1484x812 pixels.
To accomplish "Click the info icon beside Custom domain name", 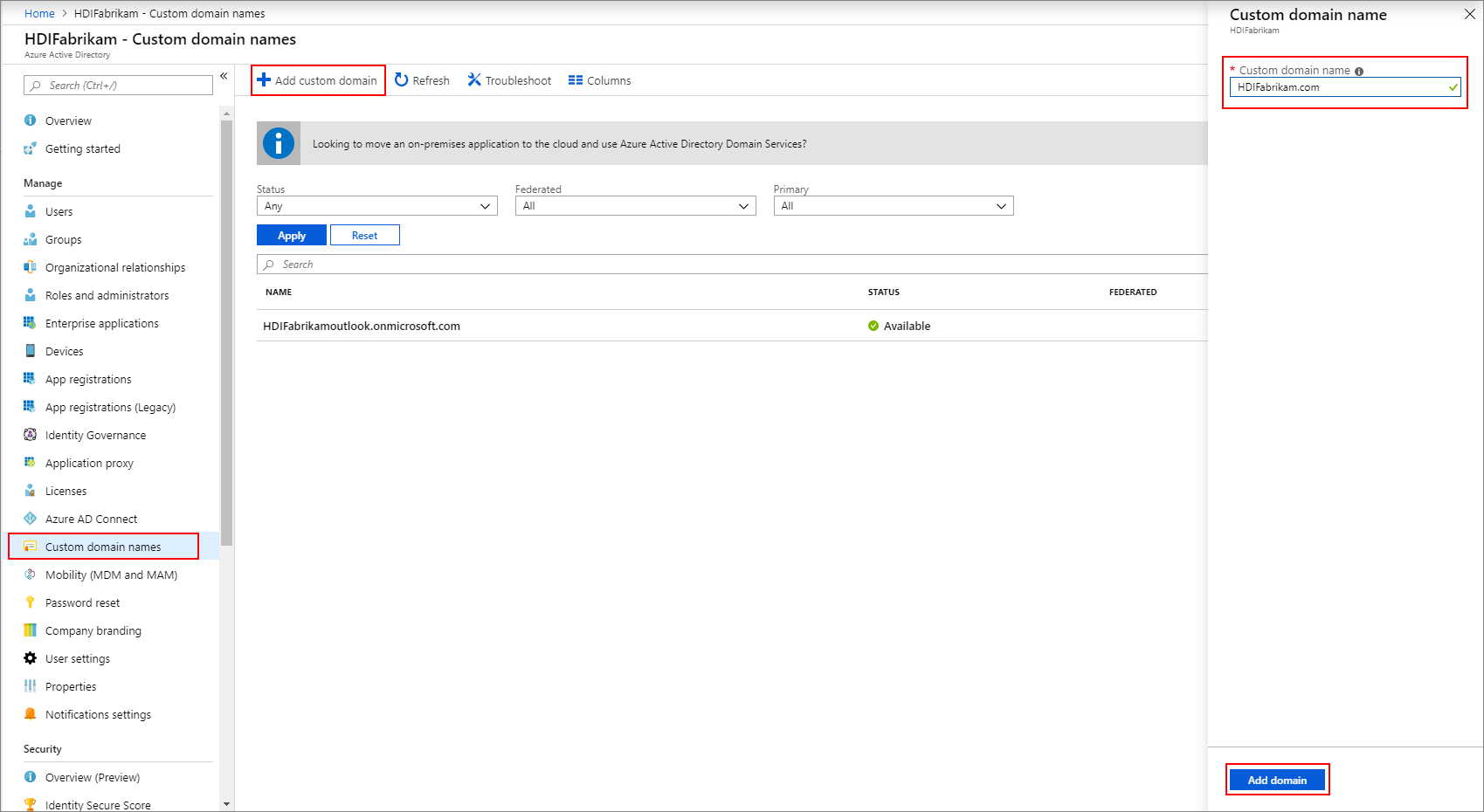I will 1359,70.
